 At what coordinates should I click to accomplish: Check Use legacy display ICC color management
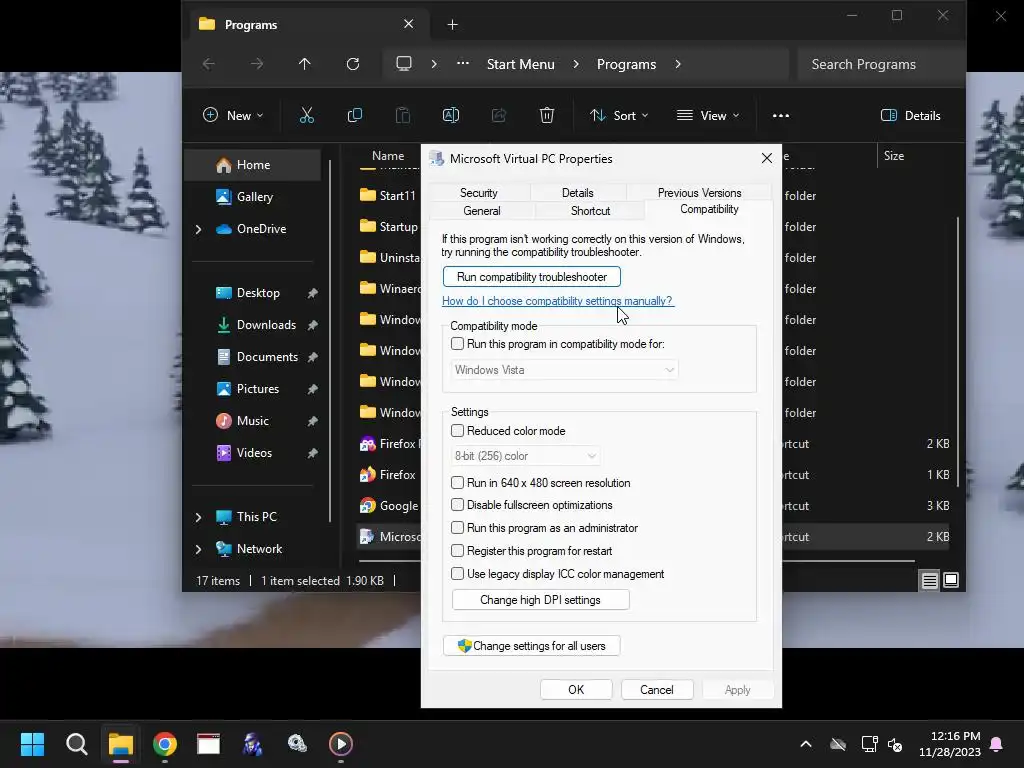click(x=457, y=573)
